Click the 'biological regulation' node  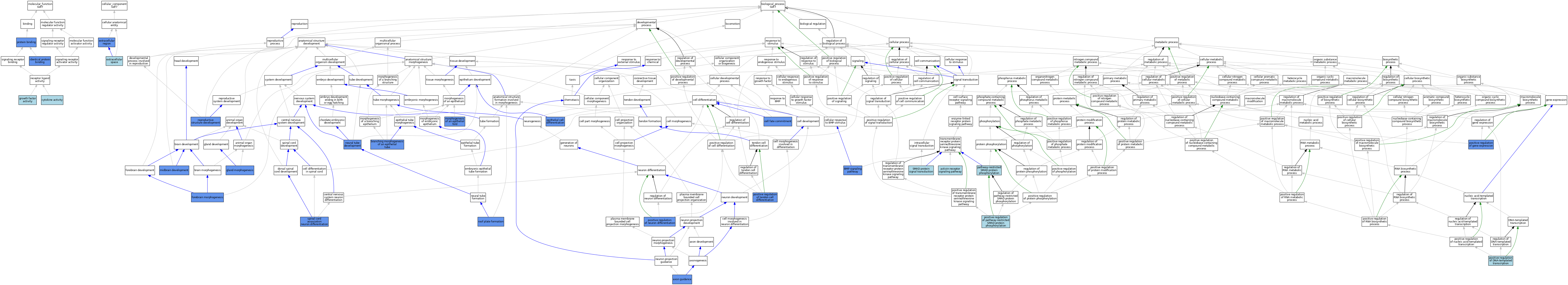click(813, 24)
